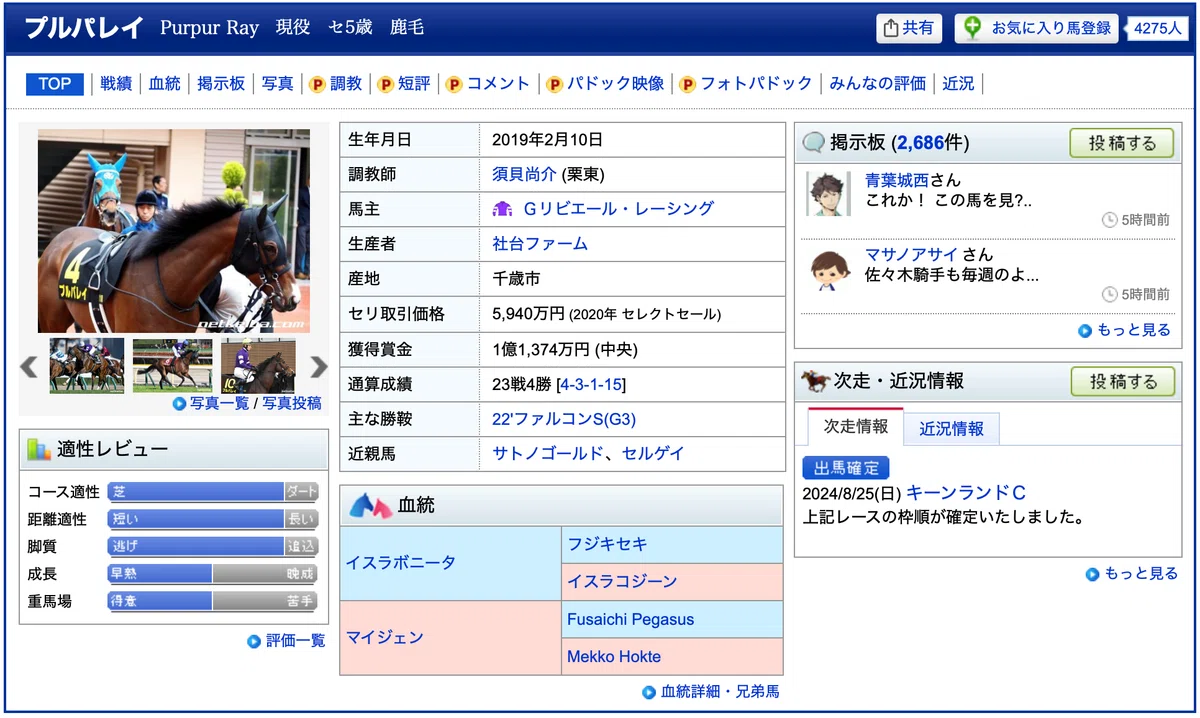
Task: Click the premium P icon beside コメント
Action: 454,85
